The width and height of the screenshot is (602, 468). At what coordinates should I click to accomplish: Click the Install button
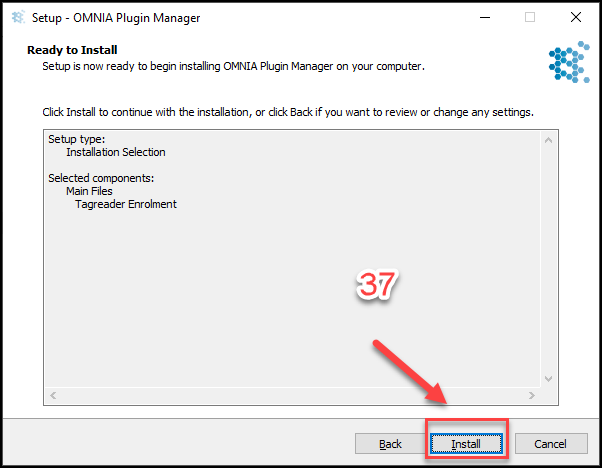[x=466, y=444]
